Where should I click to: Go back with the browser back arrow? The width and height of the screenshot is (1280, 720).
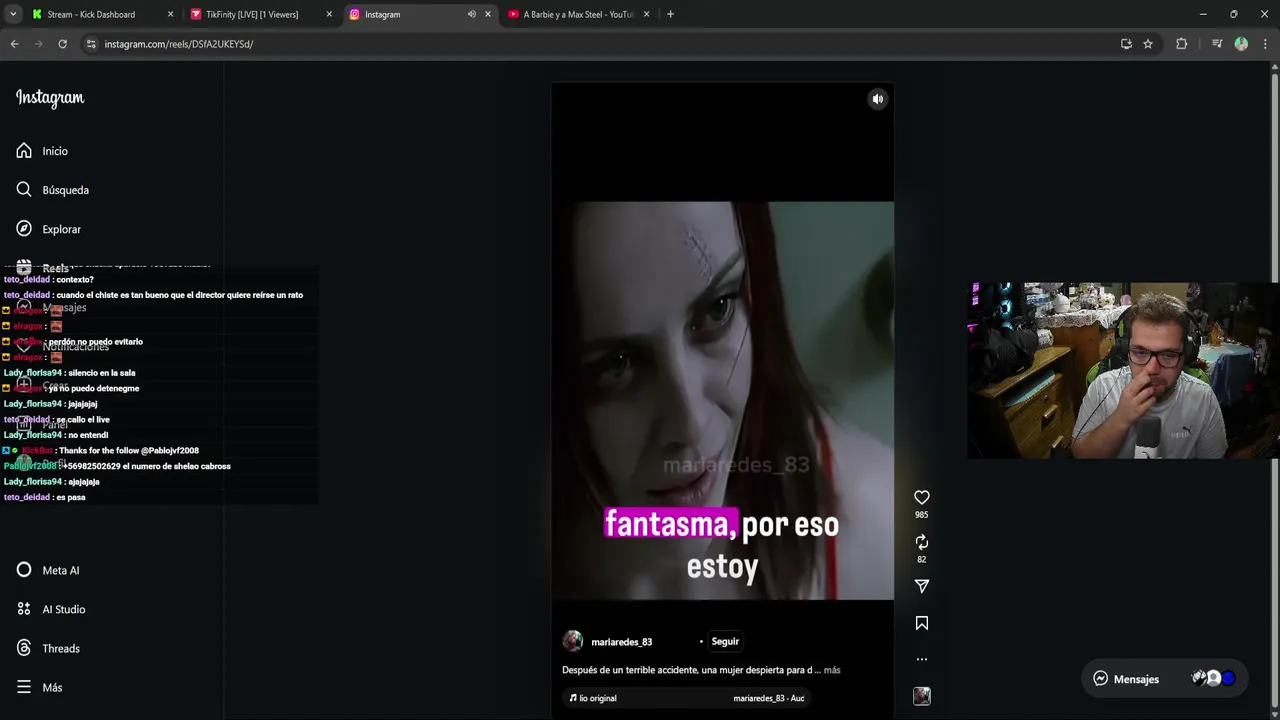pos(14,44)
